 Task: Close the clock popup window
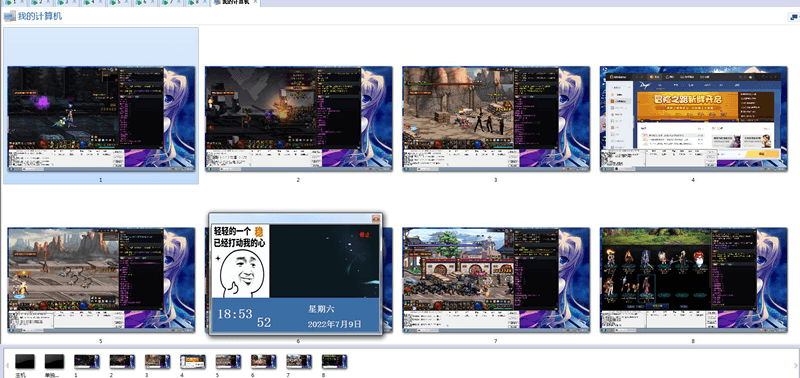coord(376,219)
